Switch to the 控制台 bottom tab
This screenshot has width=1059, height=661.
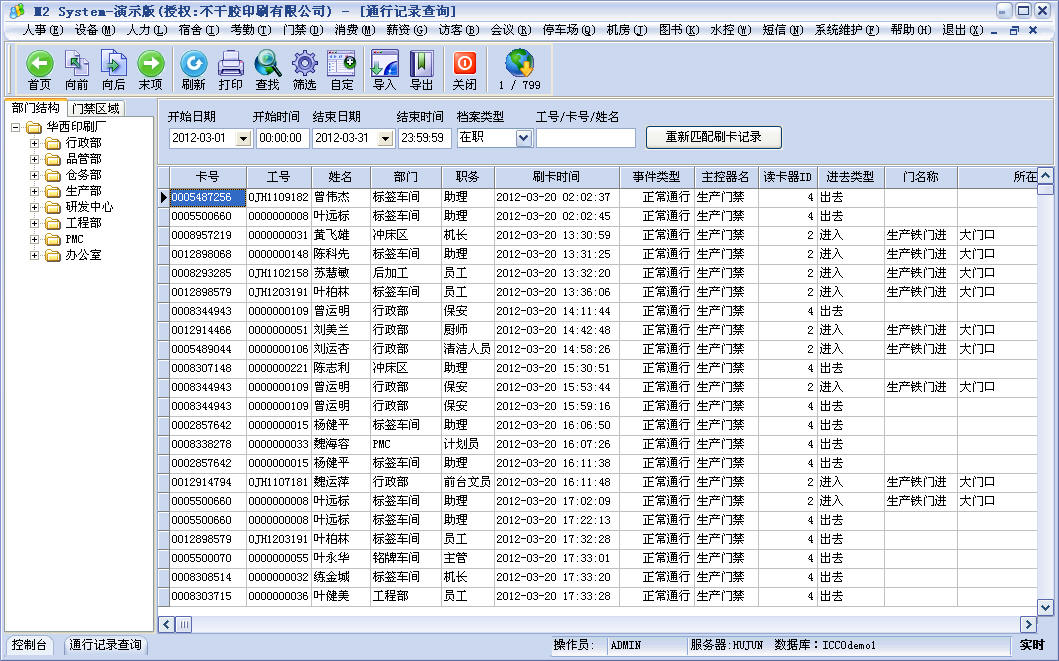pyautogui.click(x=29, y=645)
